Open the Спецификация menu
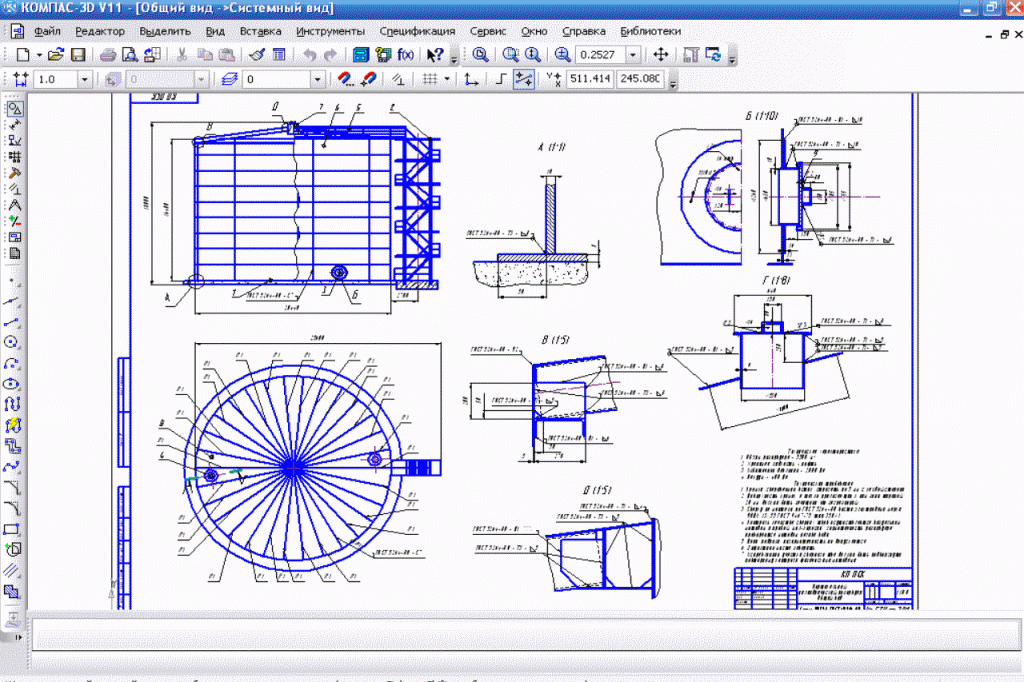This screenshot has height=682, width=1024. coord(417,31)
